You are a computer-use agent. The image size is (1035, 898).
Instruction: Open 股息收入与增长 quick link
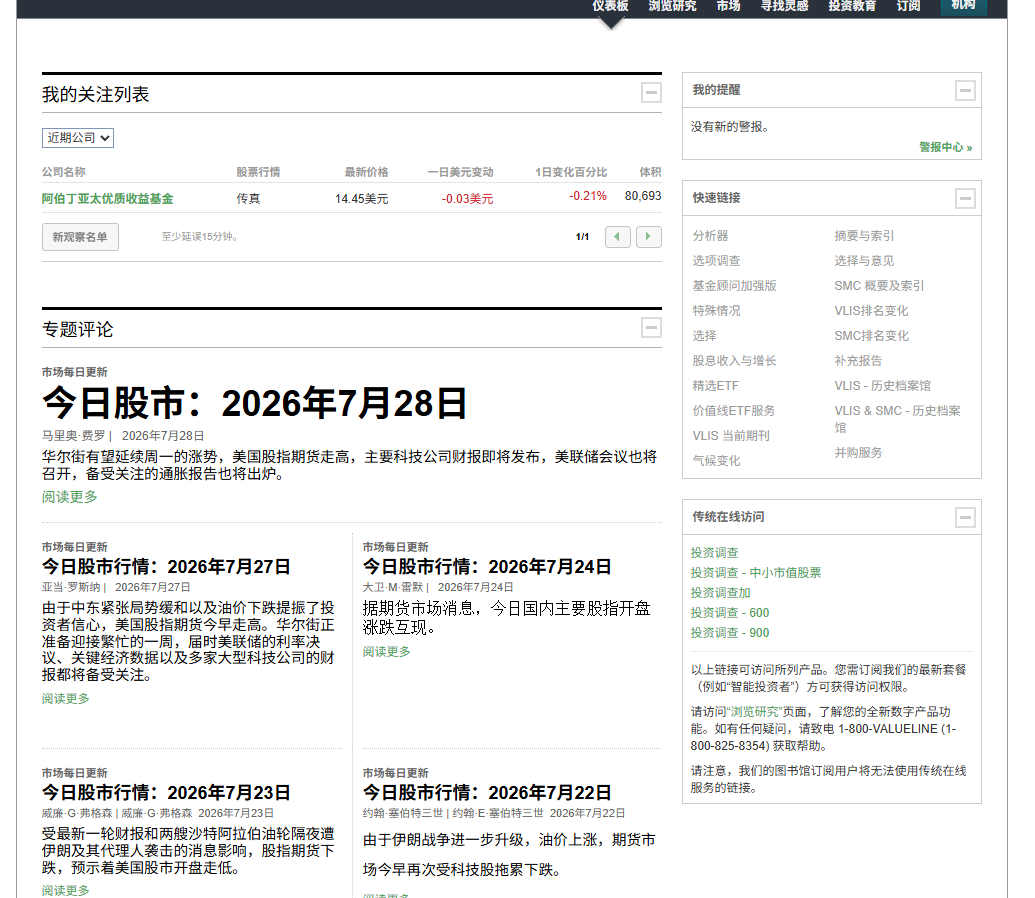pos(734,361)
